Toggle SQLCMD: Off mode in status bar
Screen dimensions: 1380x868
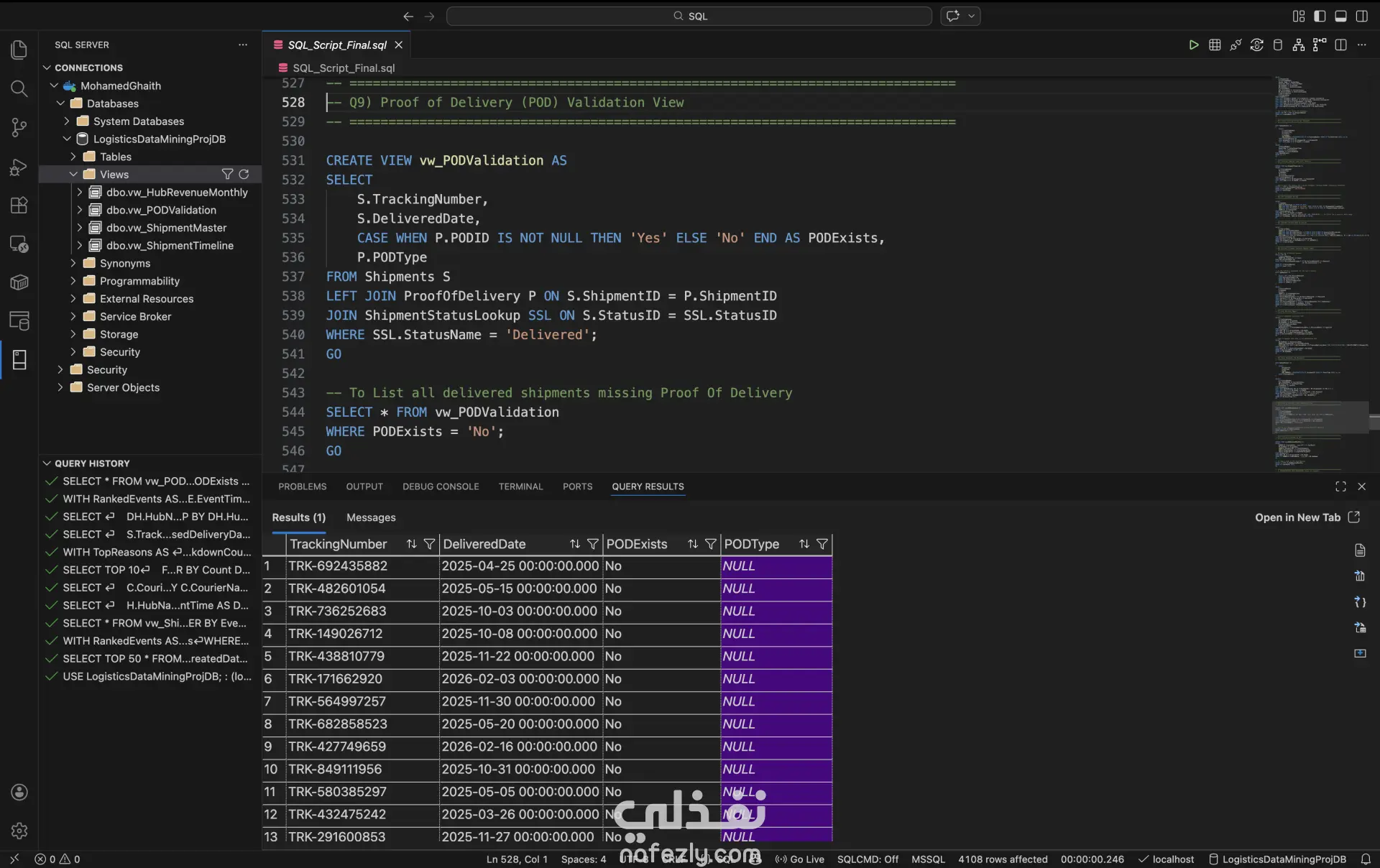click(868, 859)
